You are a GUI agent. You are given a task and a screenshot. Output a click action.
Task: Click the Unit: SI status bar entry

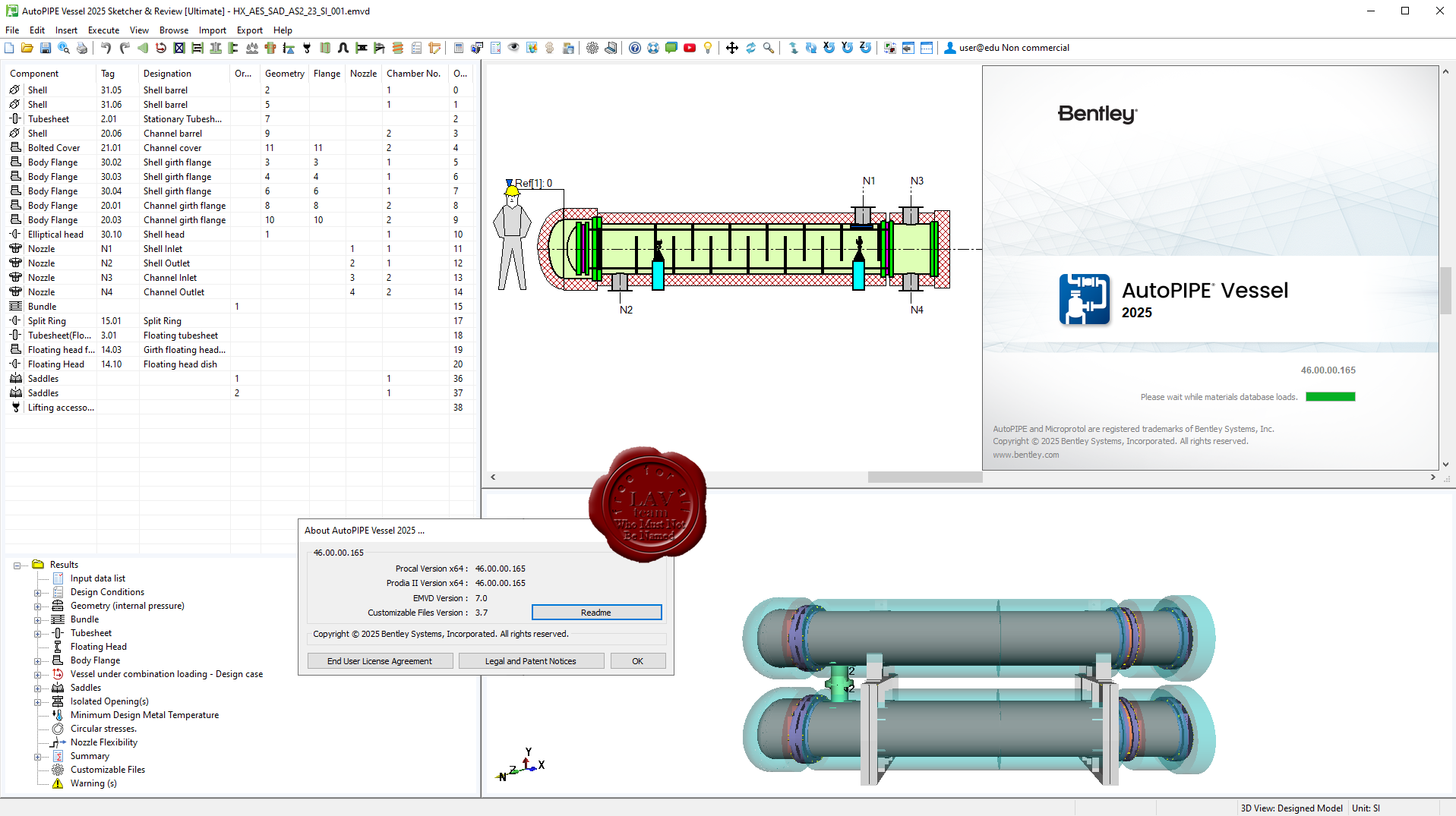point(1366,808)
